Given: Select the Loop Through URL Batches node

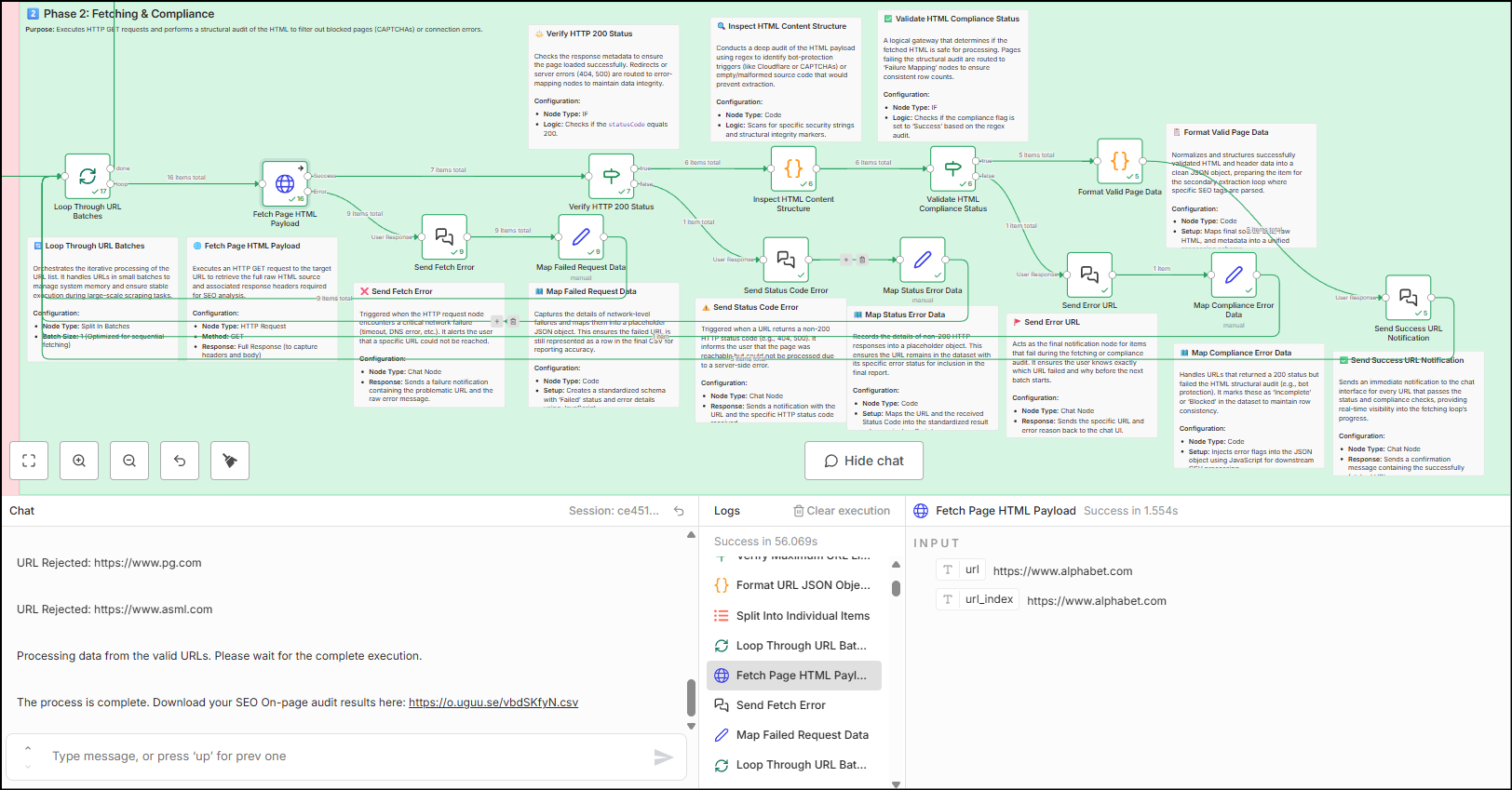Looking at the screenshot, I should [88, 177].
